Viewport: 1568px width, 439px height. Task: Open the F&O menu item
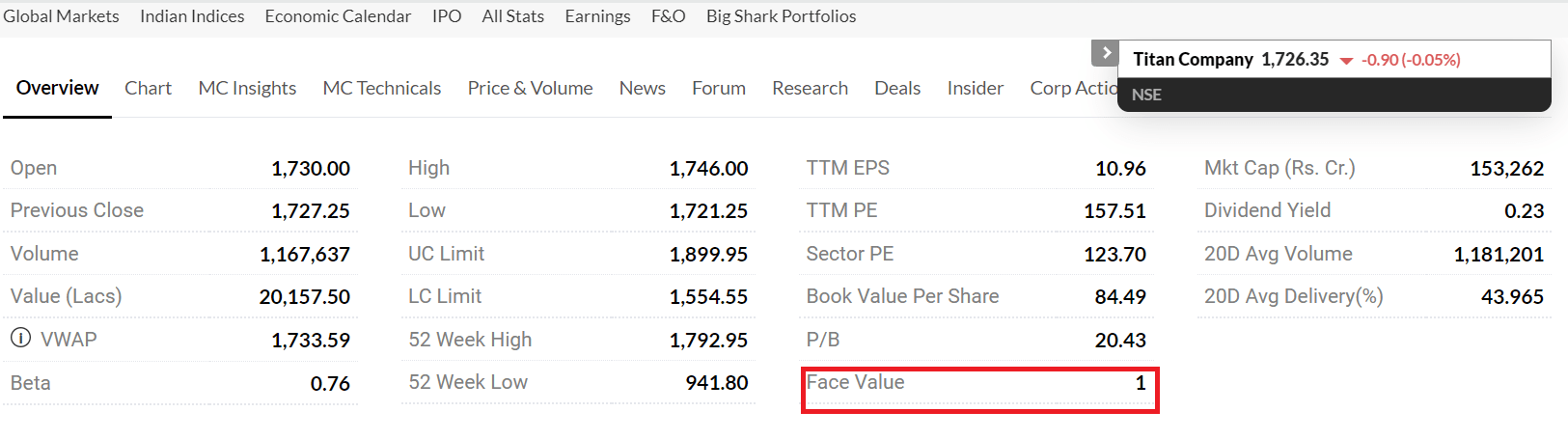tap(669, 16)
